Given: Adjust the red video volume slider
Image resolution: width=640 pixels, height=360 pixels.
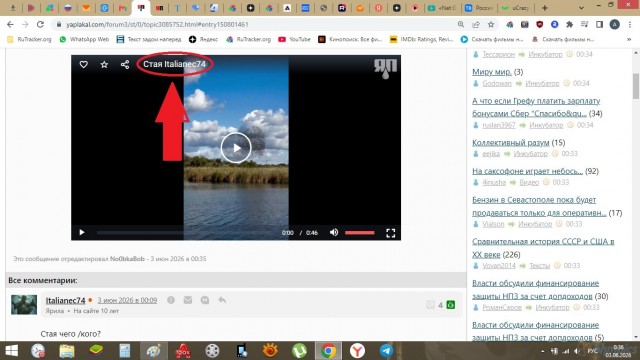Looking at the screenshot, I should pos(360,233).
